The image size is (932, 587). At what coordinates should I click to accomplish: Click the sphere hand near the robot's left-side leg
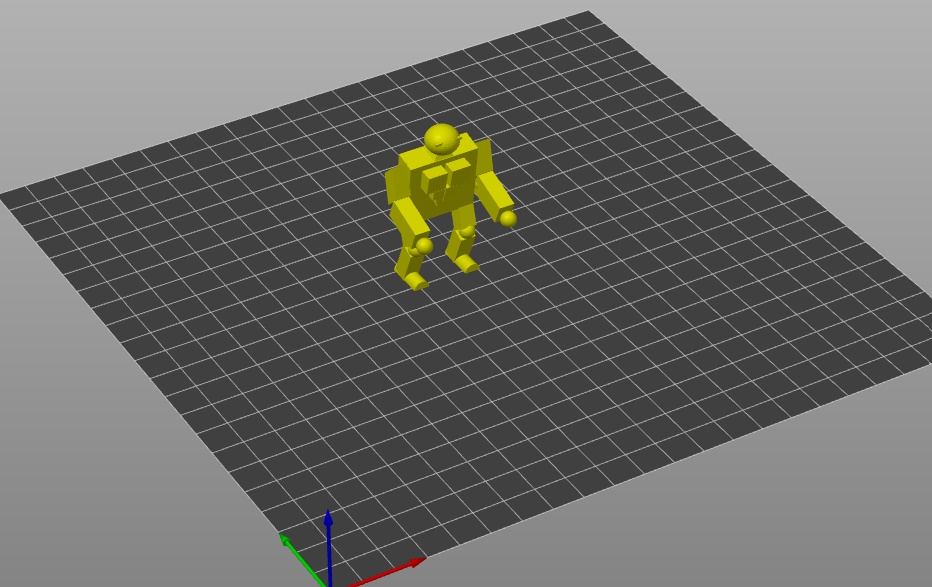click(424, 245)
